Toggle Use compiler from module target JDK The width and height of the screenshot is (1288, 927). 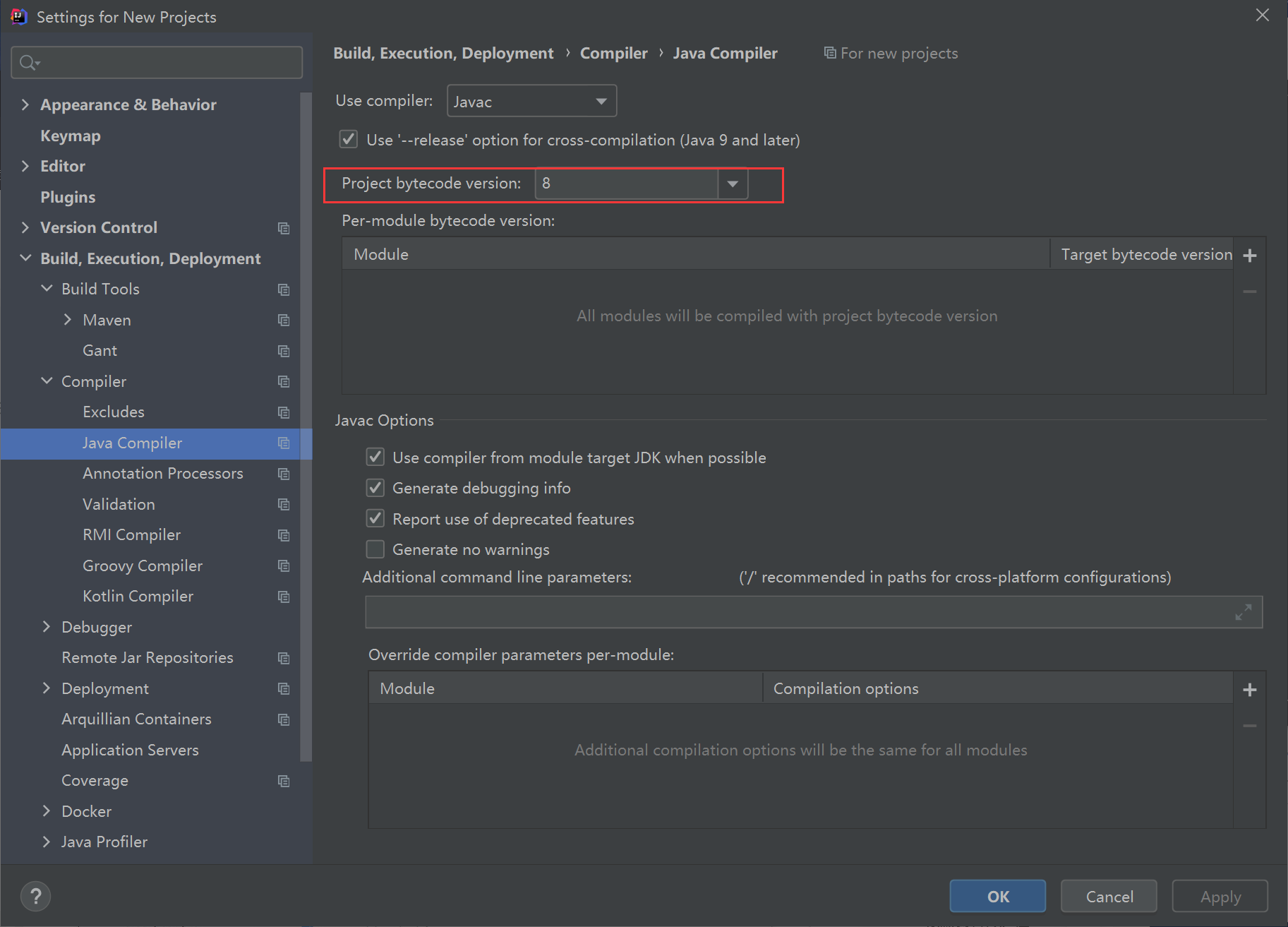tap(375, 457)
